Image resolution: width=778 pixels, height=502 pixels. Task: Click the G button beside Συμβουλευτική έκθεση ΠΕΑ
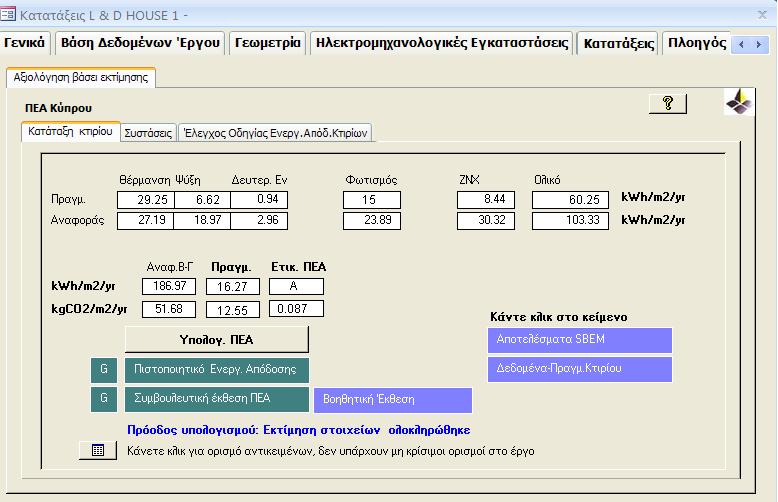coord(104,399)
